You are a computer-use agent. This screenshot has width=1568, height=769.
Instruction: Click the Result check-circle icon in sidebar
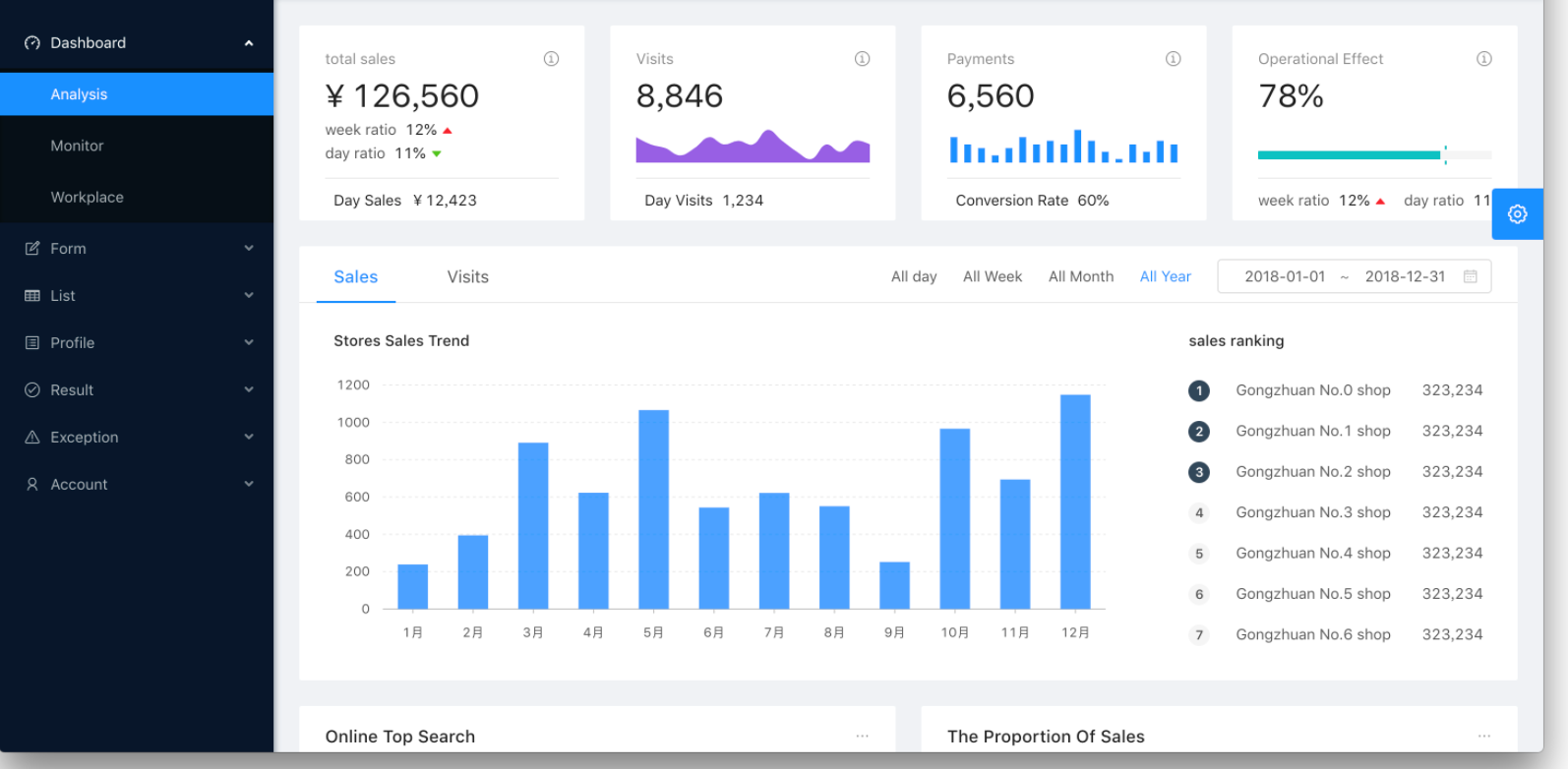(32, 390)
